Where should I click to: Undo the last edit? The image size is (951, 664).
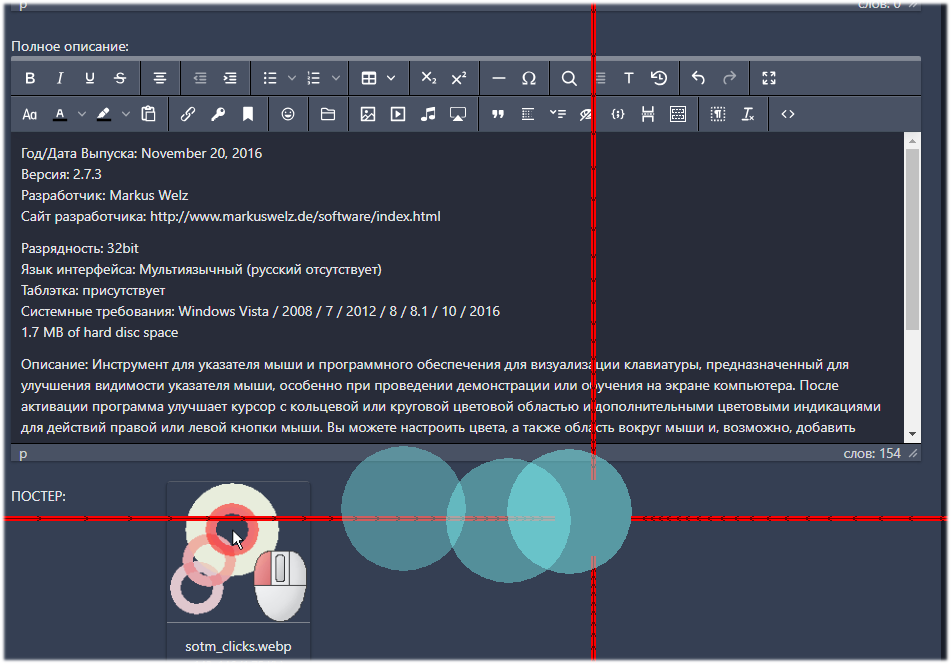tap(699, 78)
